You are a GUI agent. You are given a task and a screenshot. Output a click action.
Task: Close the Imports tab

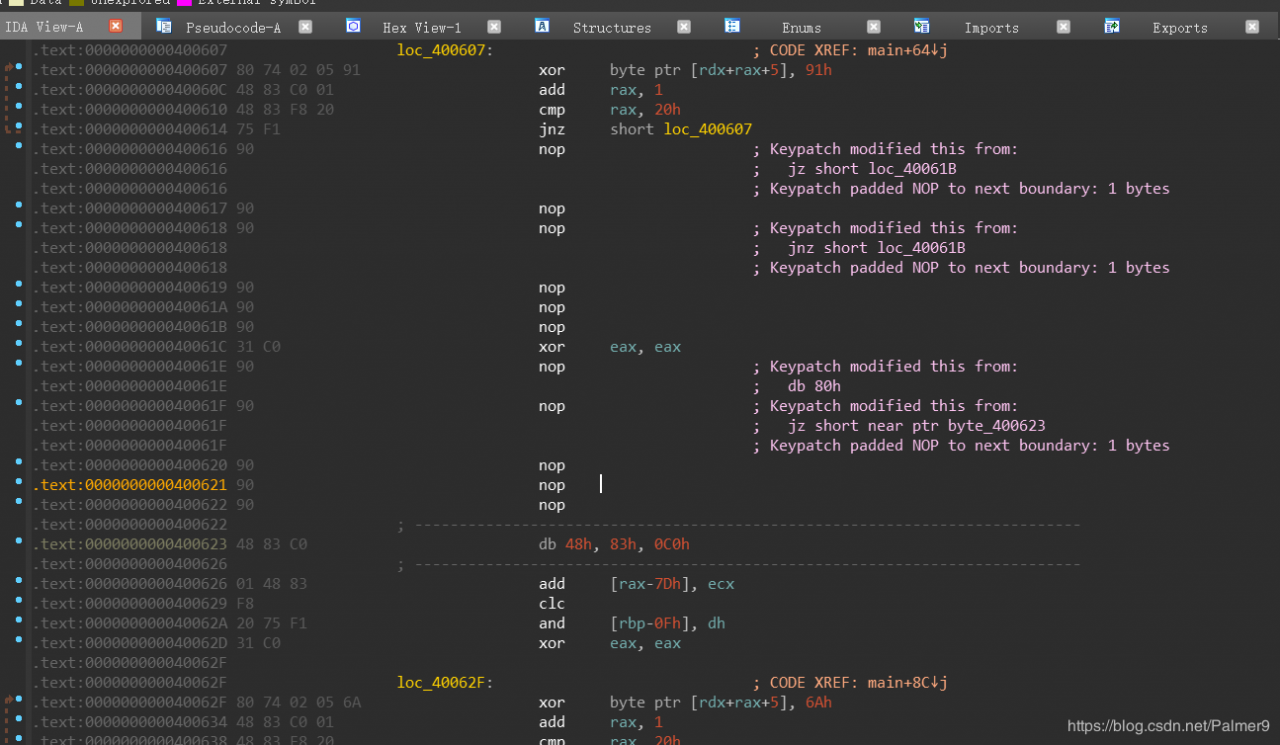(x=1063, y=27)
